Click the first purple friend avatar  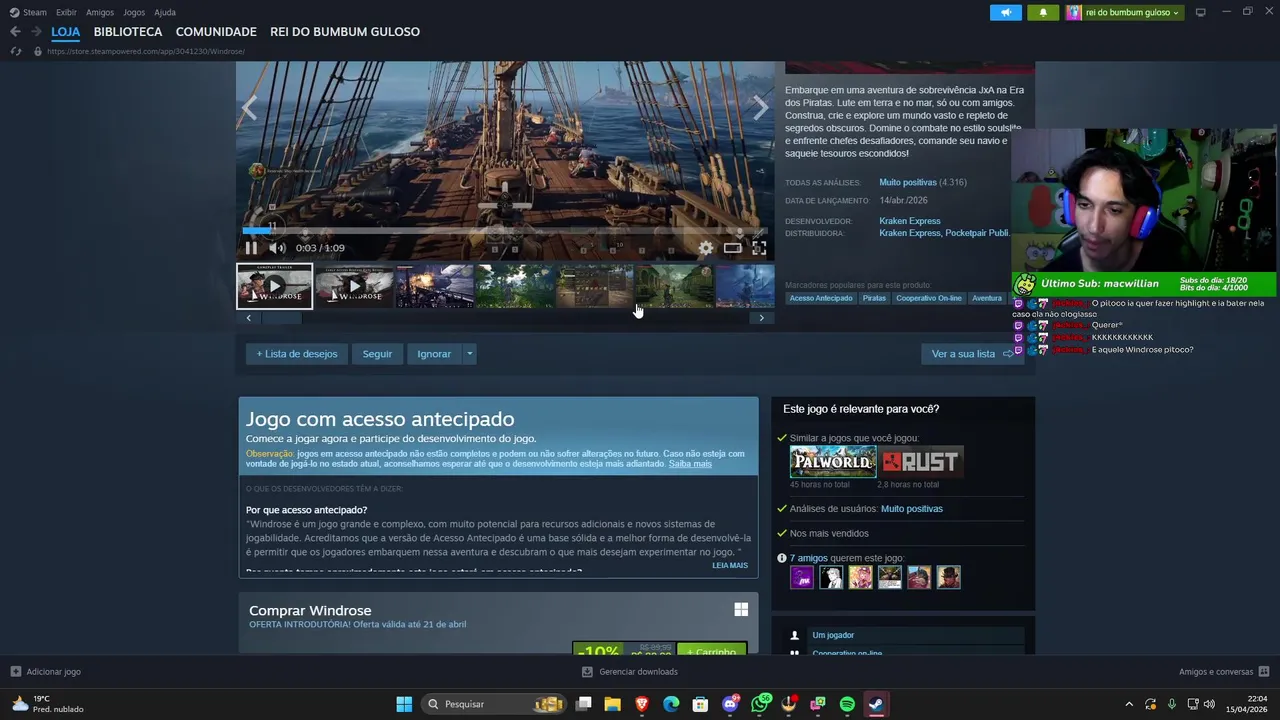802,577
